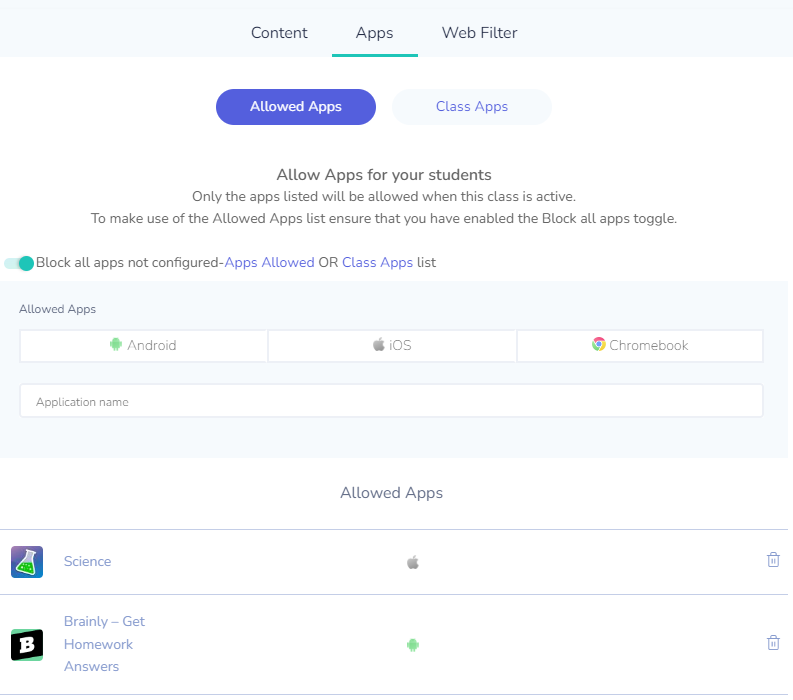The height and width of the screenshot is (700, 793).
Task: Follow the Apps Allowed link
Action: 269,262
